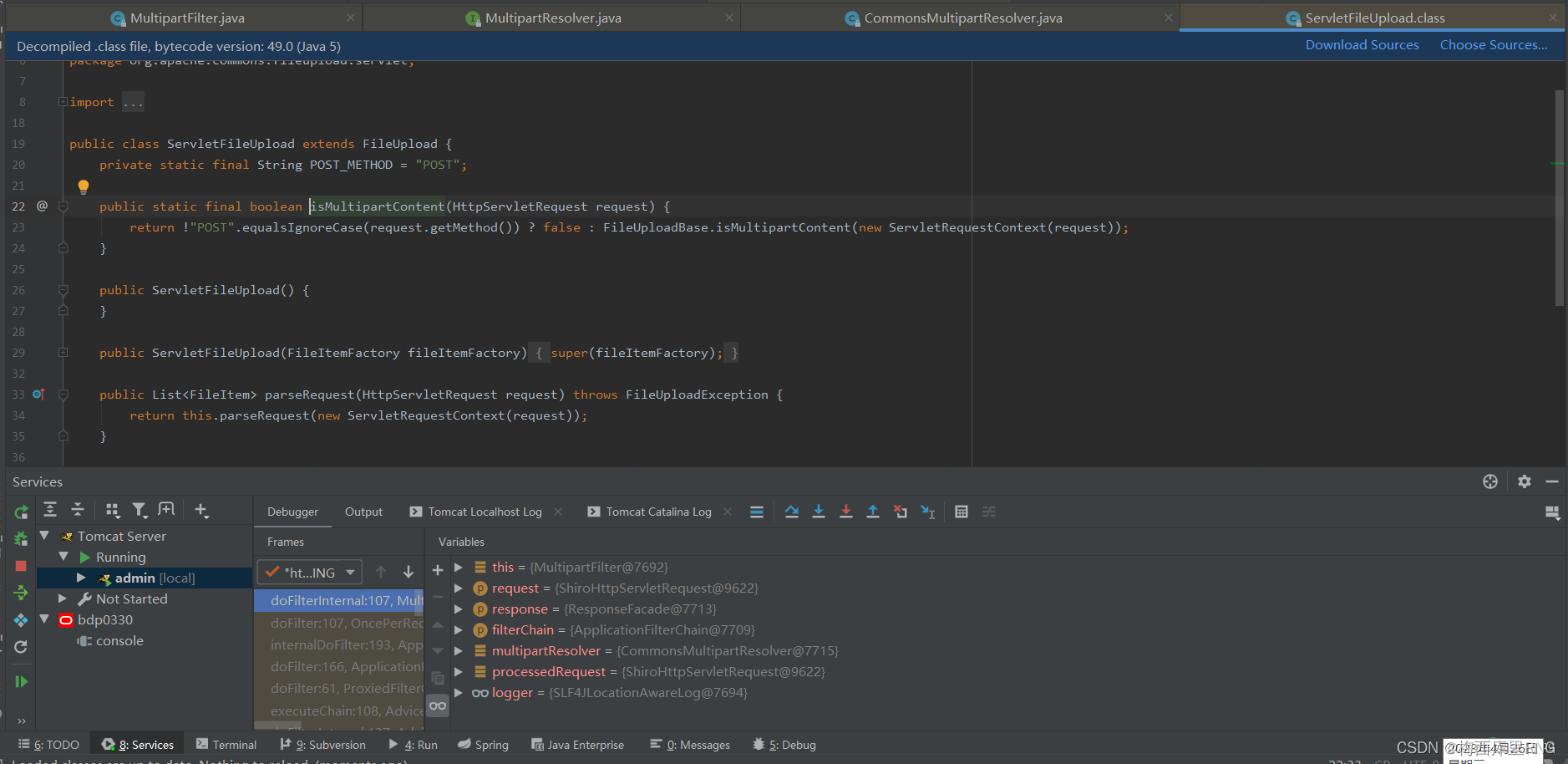1568x764 pixels.
Task: Expand the 'multipartResolver' variable
Action: click(x=459, y=650)
